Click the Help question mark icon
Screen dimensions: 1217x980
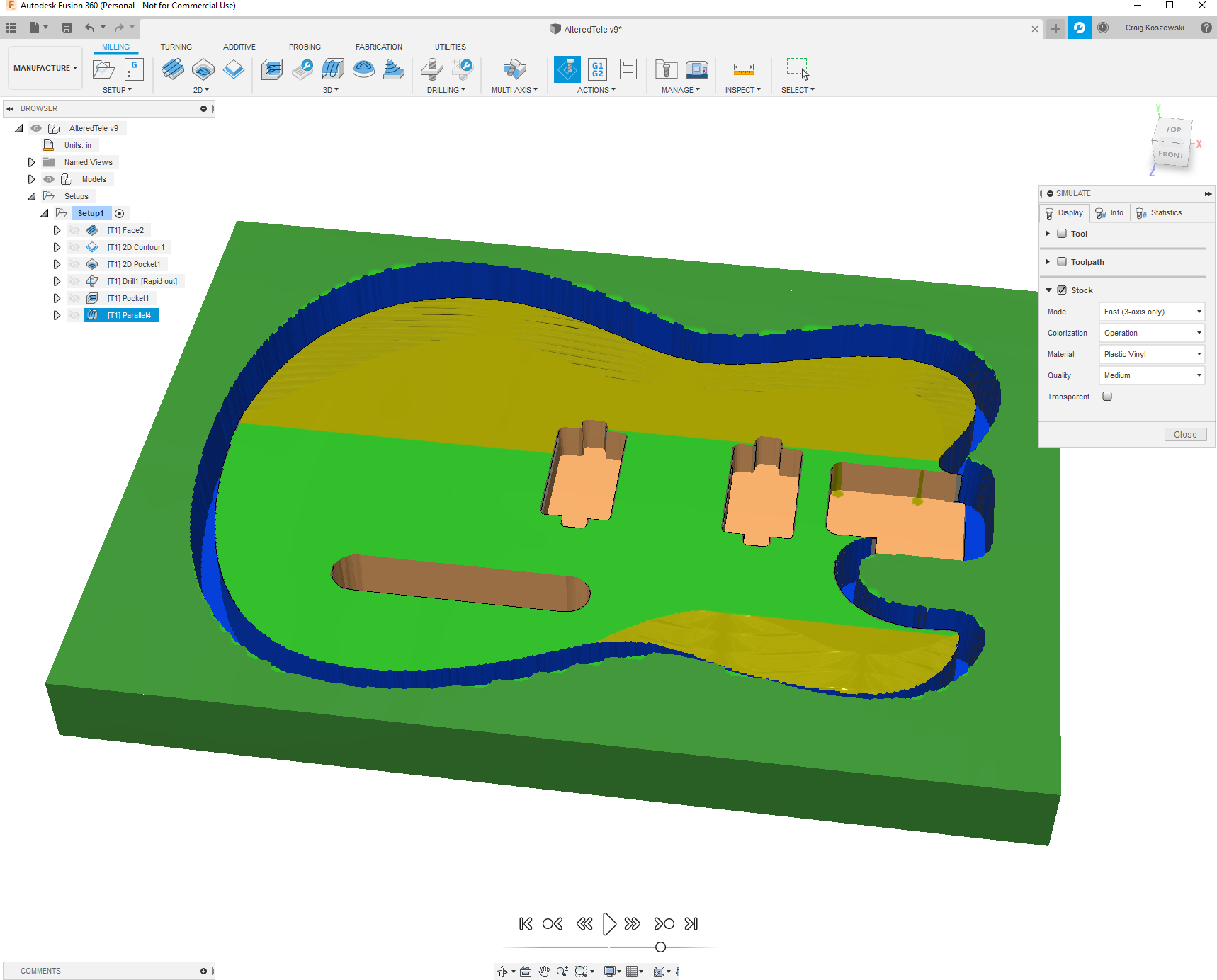(x=1206, y=28)
